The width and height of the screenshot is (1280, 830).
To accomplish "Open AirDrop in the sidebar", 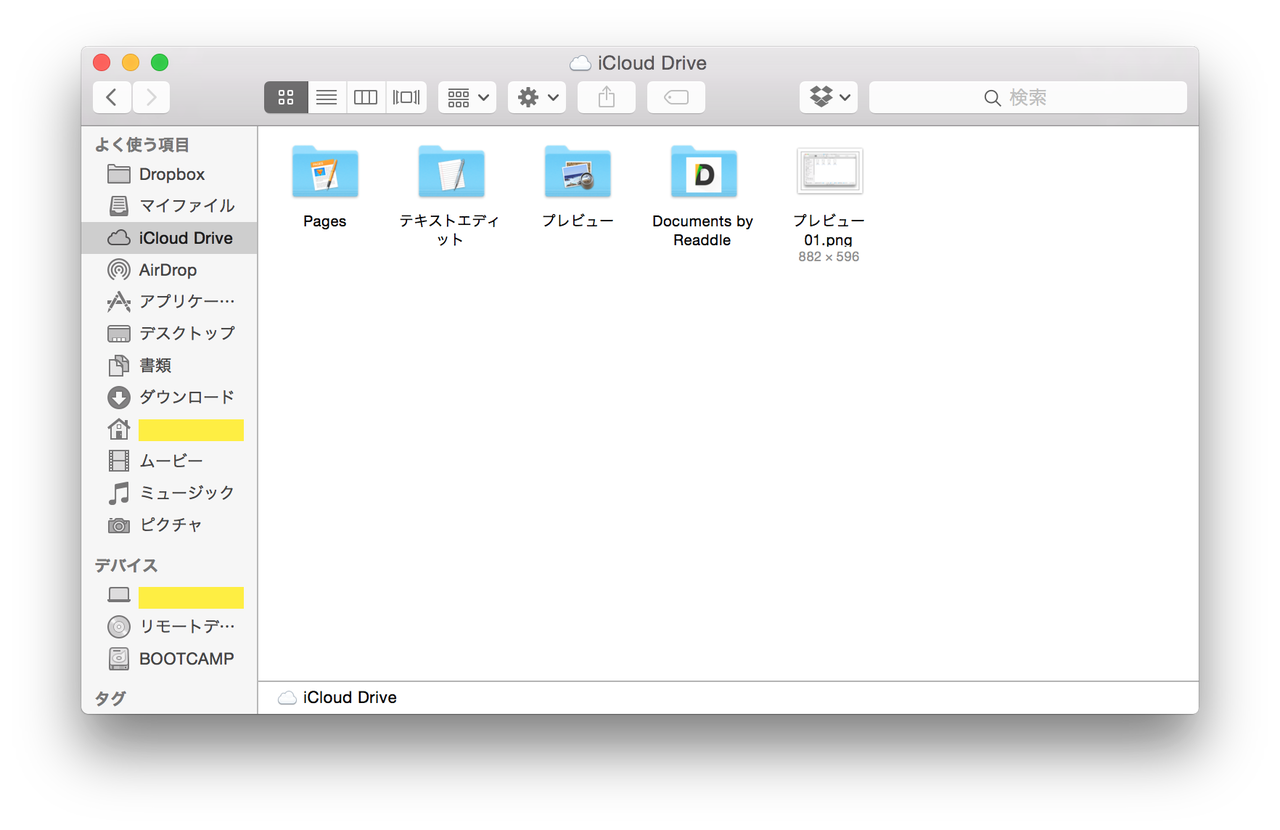I will (170, 270).
